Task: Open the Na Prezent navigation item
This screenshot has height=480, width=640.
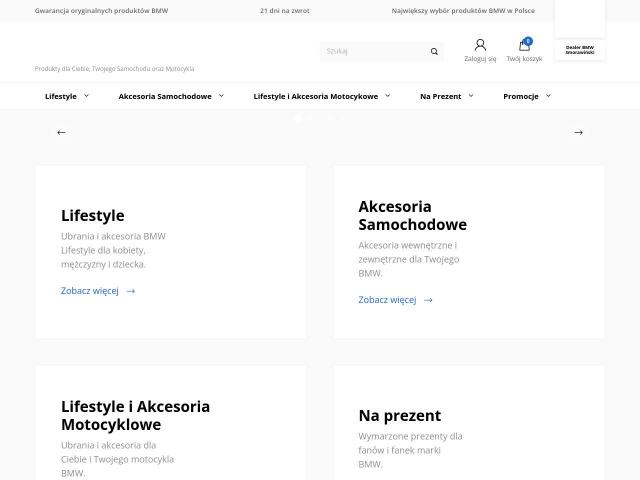Action: point(440,96)
